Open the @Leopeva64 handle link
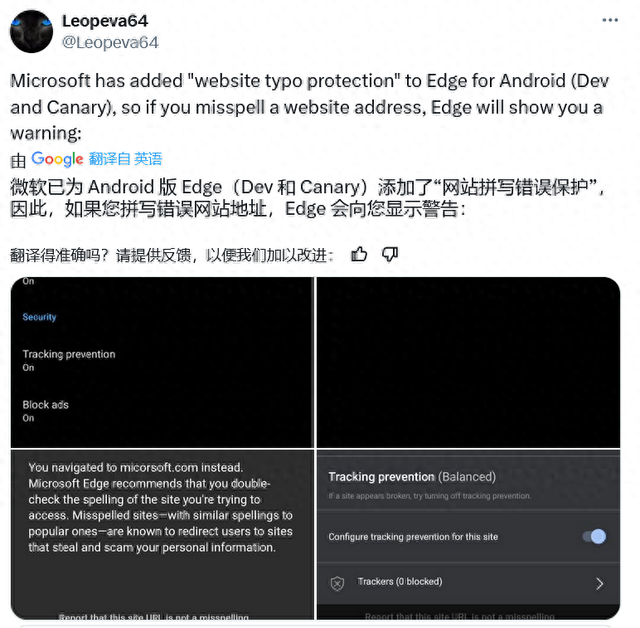640x628 pixels. tap(110, 42)
